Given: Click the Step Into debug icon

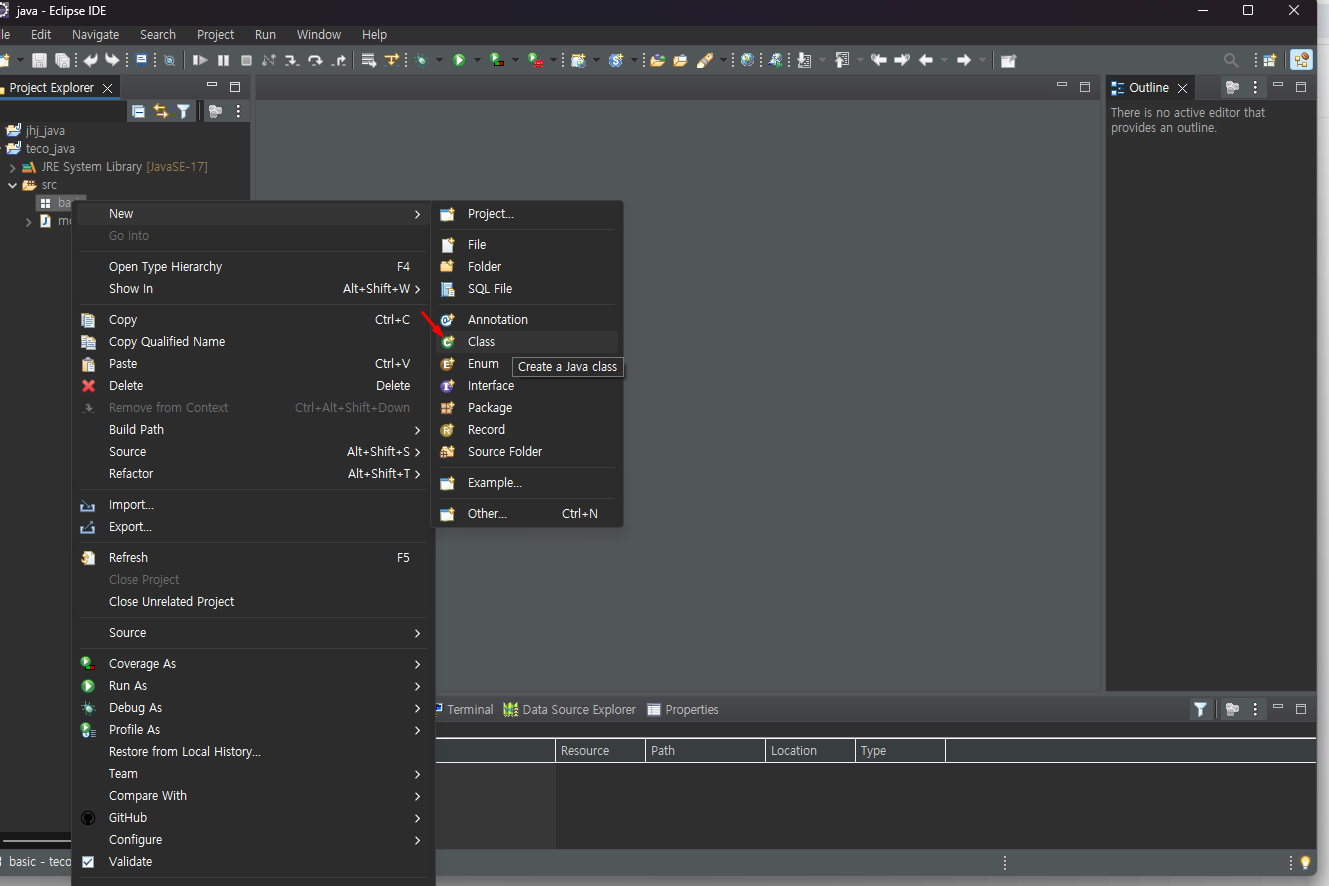Looking at the screenshot, I should coord(291,60).
